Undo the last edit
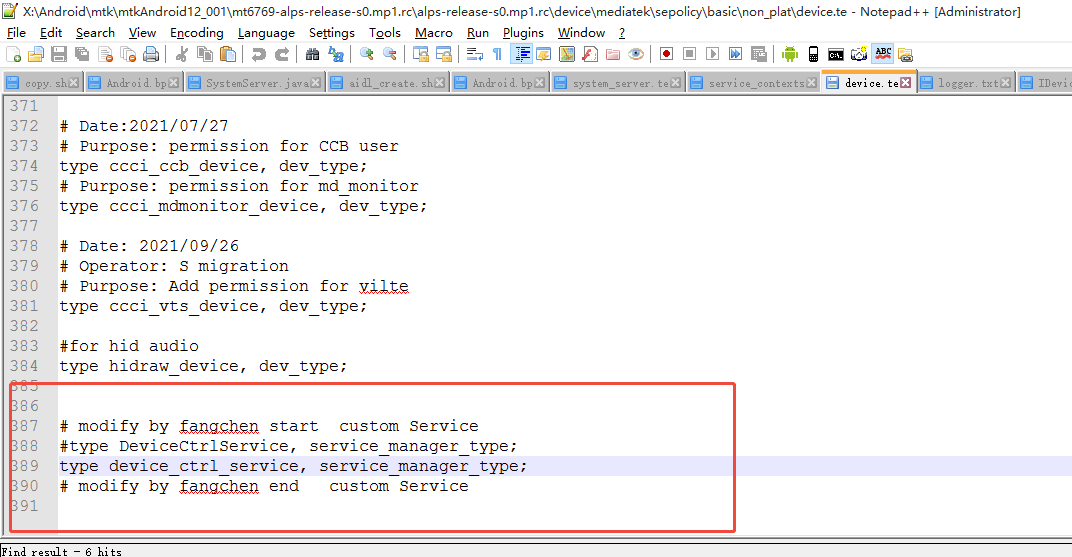 tap(258, 55)
